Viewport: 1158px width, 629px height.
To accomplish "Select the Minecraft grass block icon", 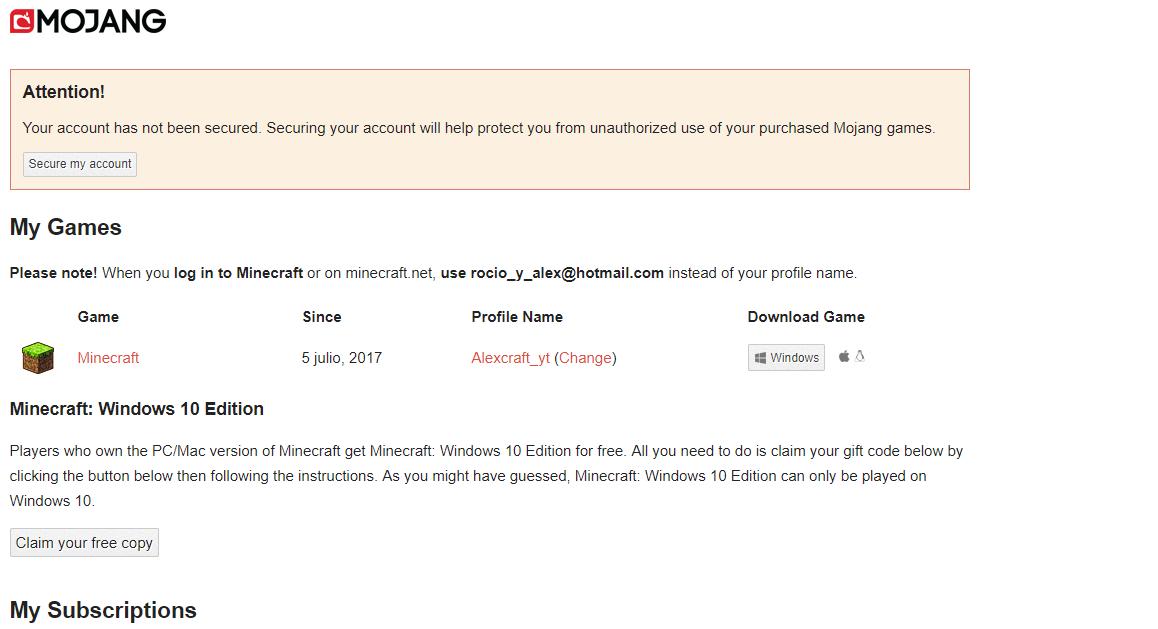I will tap(38, 358).
